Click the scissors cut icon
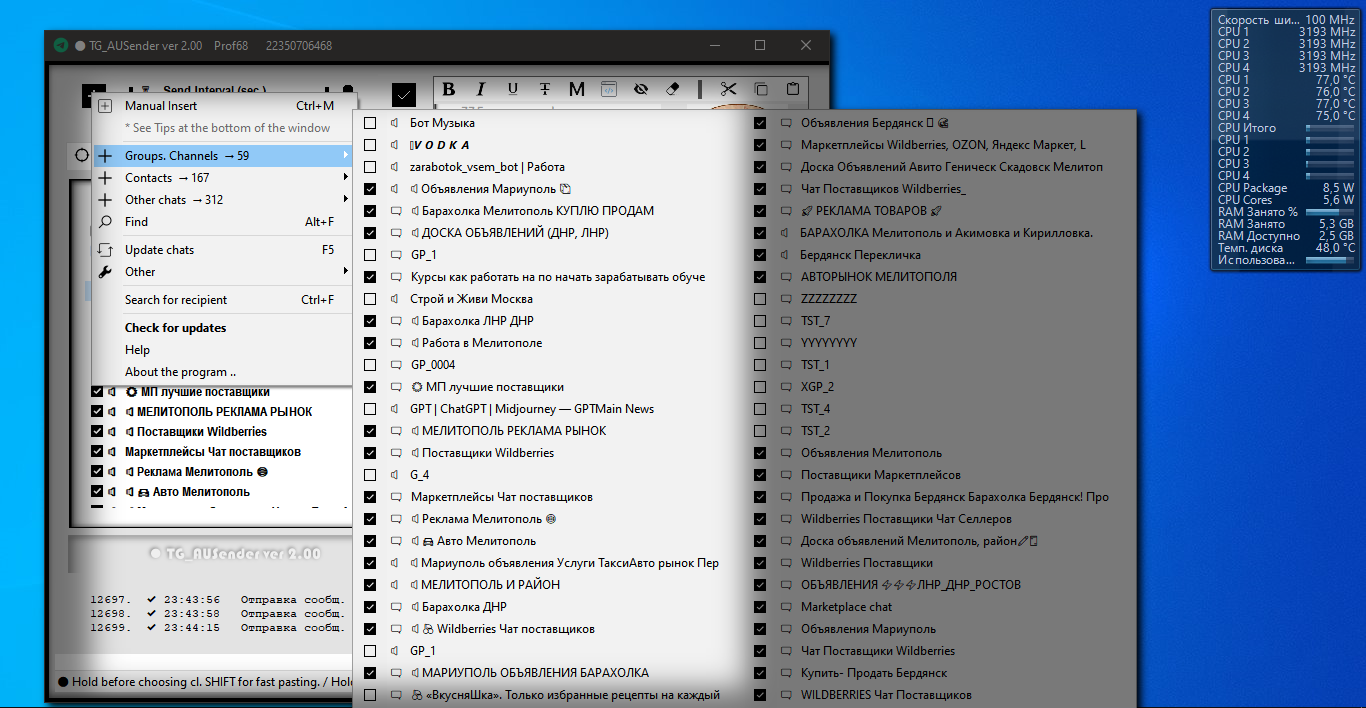Image resolution: width=1366 pixels, height=708 pixels. pos(728,89)
